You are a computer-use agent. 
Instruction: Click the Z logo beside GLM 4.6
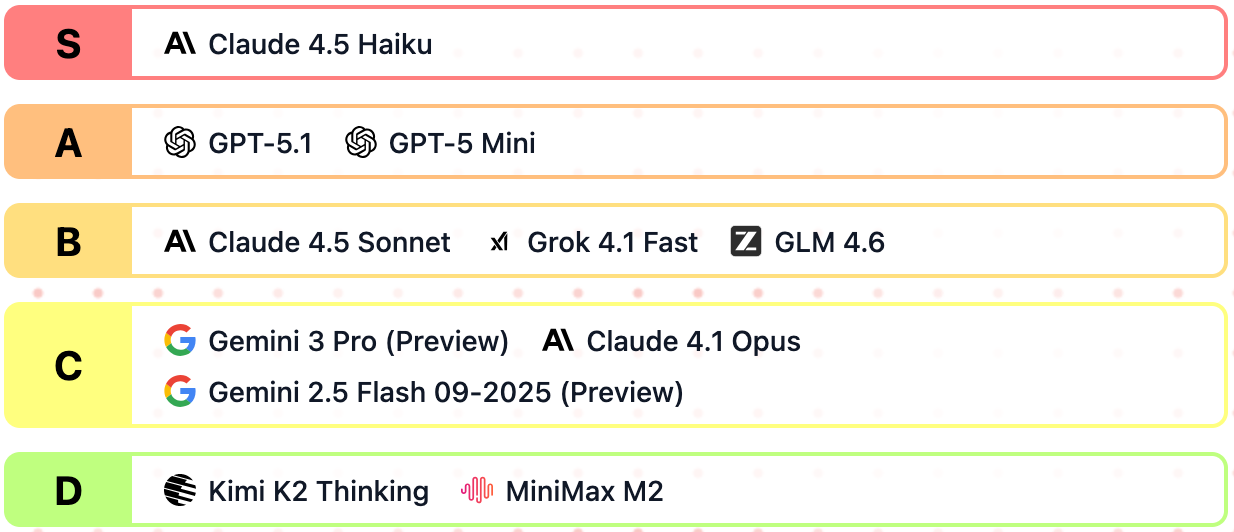746,242
